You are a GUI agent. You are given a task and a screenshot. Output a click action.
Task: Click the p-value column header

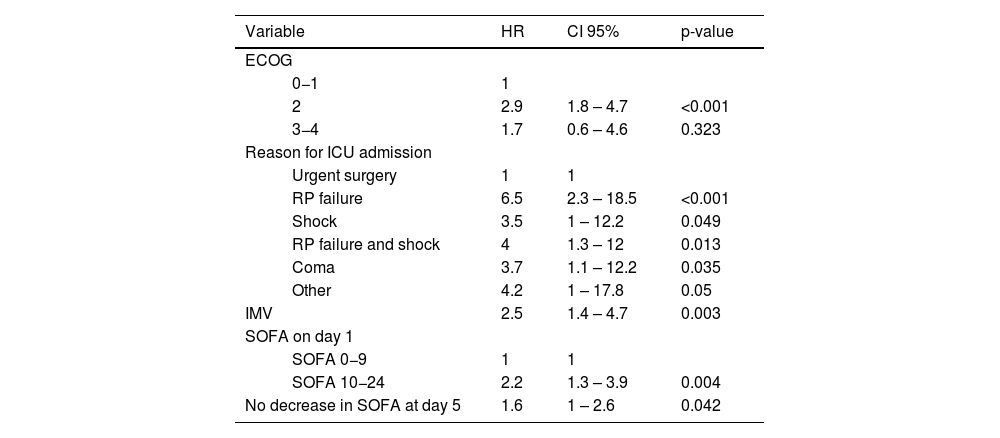(x=706, y=32)
